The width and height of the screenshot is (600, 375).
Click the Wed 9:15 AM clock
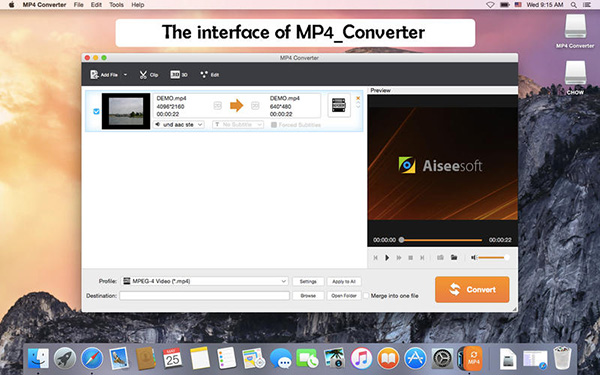545,5
